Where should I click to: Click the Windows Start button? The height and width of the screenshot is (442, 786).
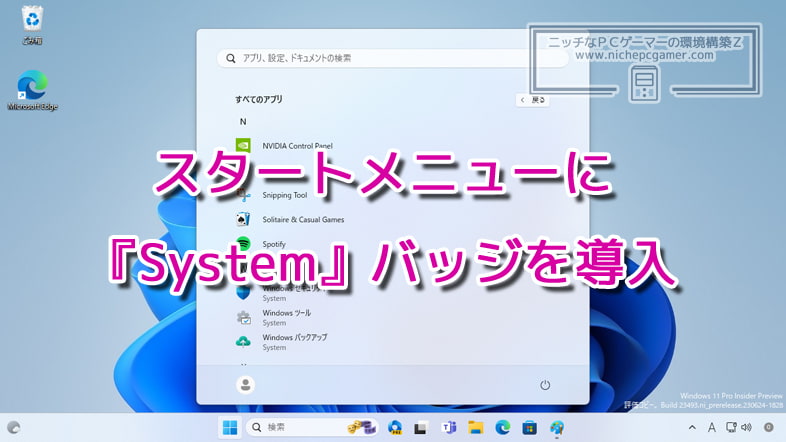230,427
